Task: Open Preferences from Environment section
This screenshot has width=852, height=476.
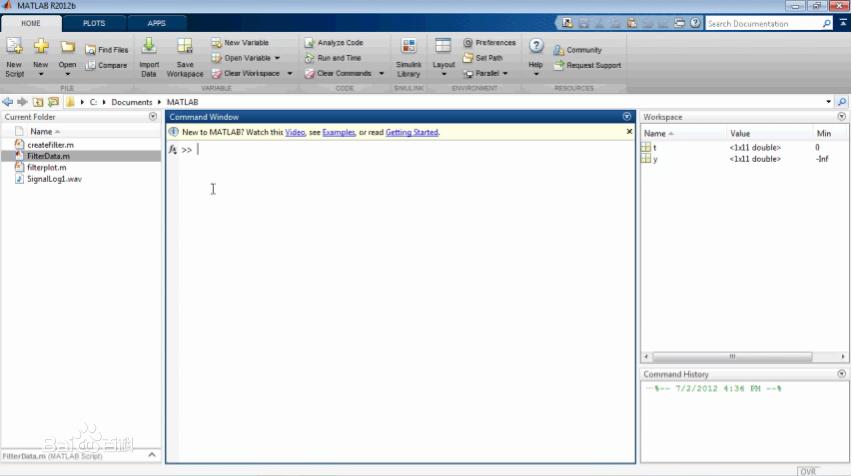Action: coord(489,43)
